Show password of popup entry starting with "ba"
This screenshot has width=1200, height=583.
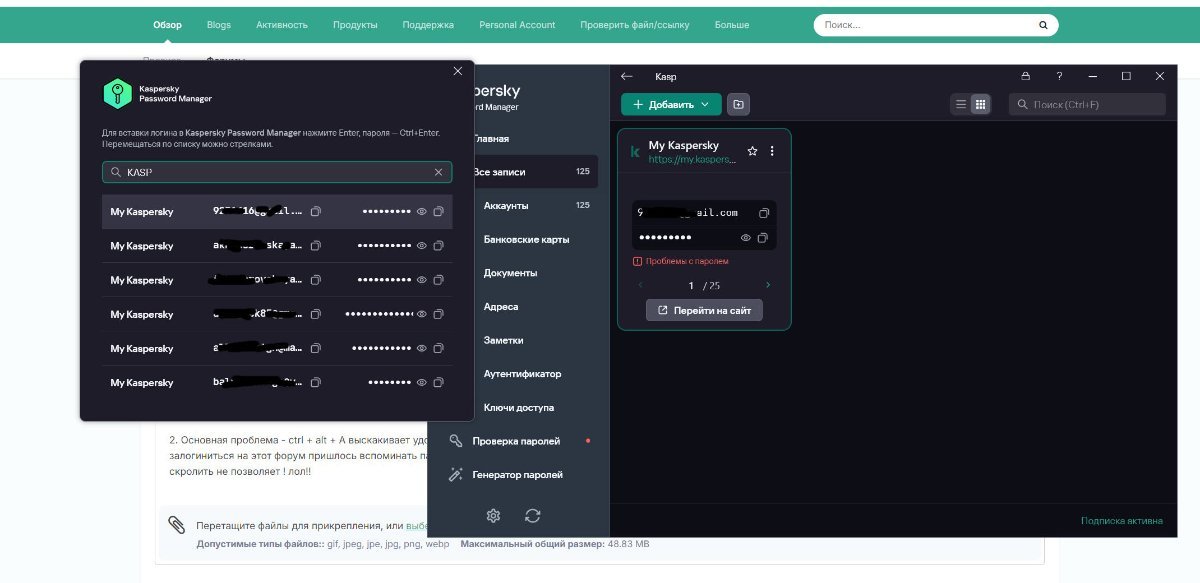click(x=422, y=382)
